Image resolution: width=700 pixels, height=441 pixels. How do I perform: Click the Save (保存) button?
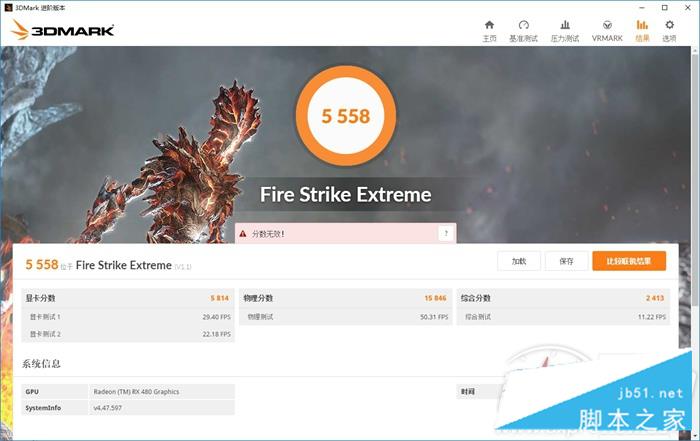coord(566,261)
